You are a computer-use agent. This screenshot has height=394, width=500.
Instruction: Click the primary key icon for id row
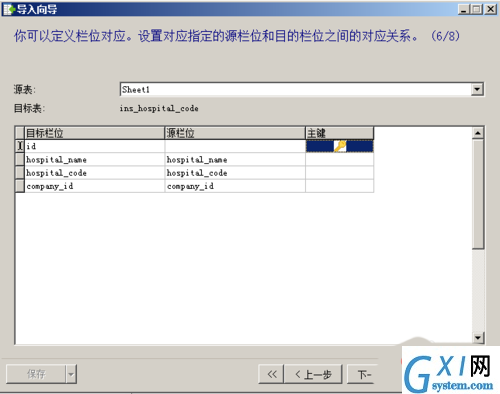tap(340, 146)
